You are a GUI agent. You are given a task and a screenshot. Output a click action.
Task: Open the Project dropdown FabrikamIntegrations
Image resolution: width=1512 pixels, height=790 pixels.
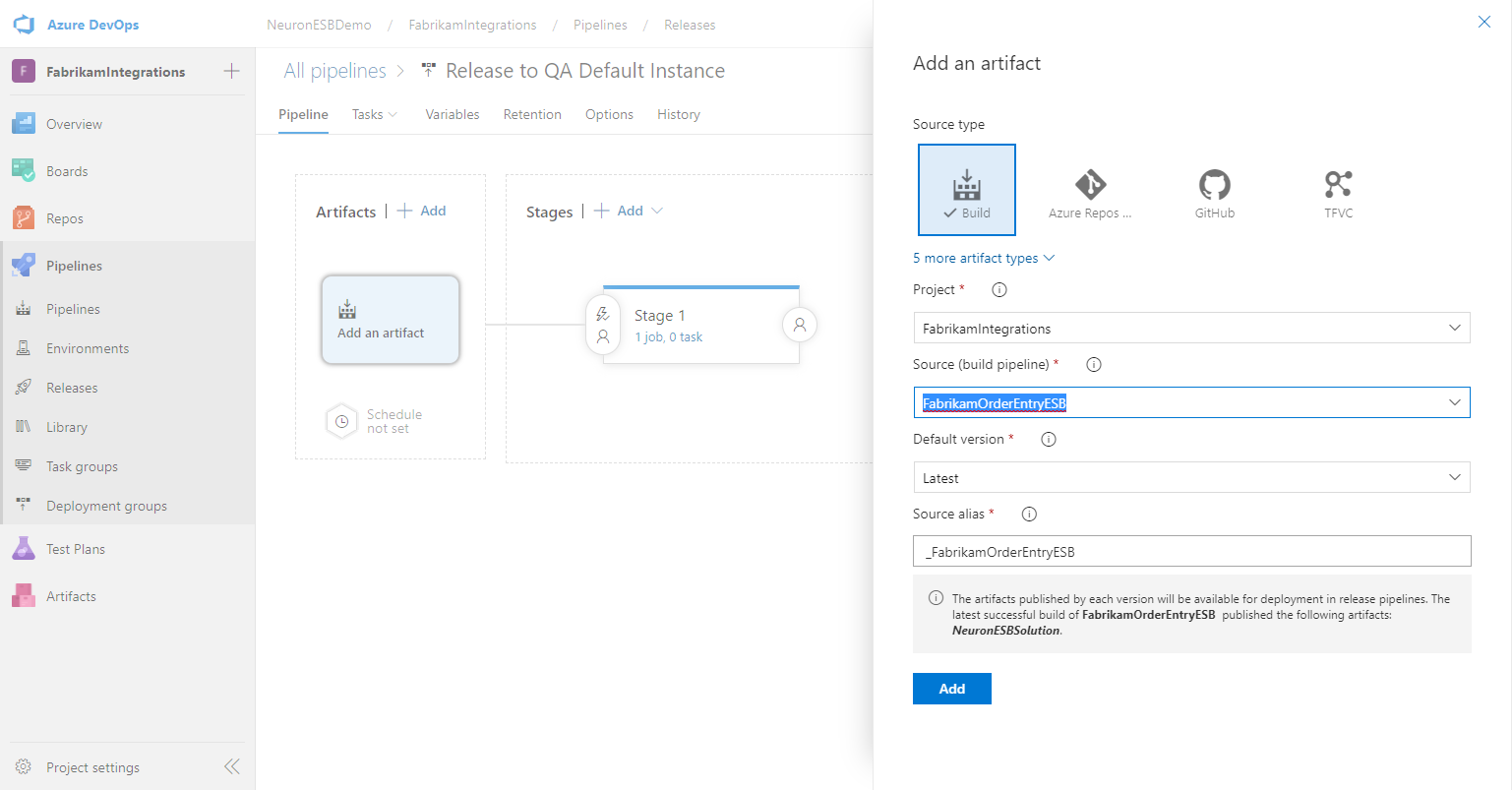click(1191, 328)
